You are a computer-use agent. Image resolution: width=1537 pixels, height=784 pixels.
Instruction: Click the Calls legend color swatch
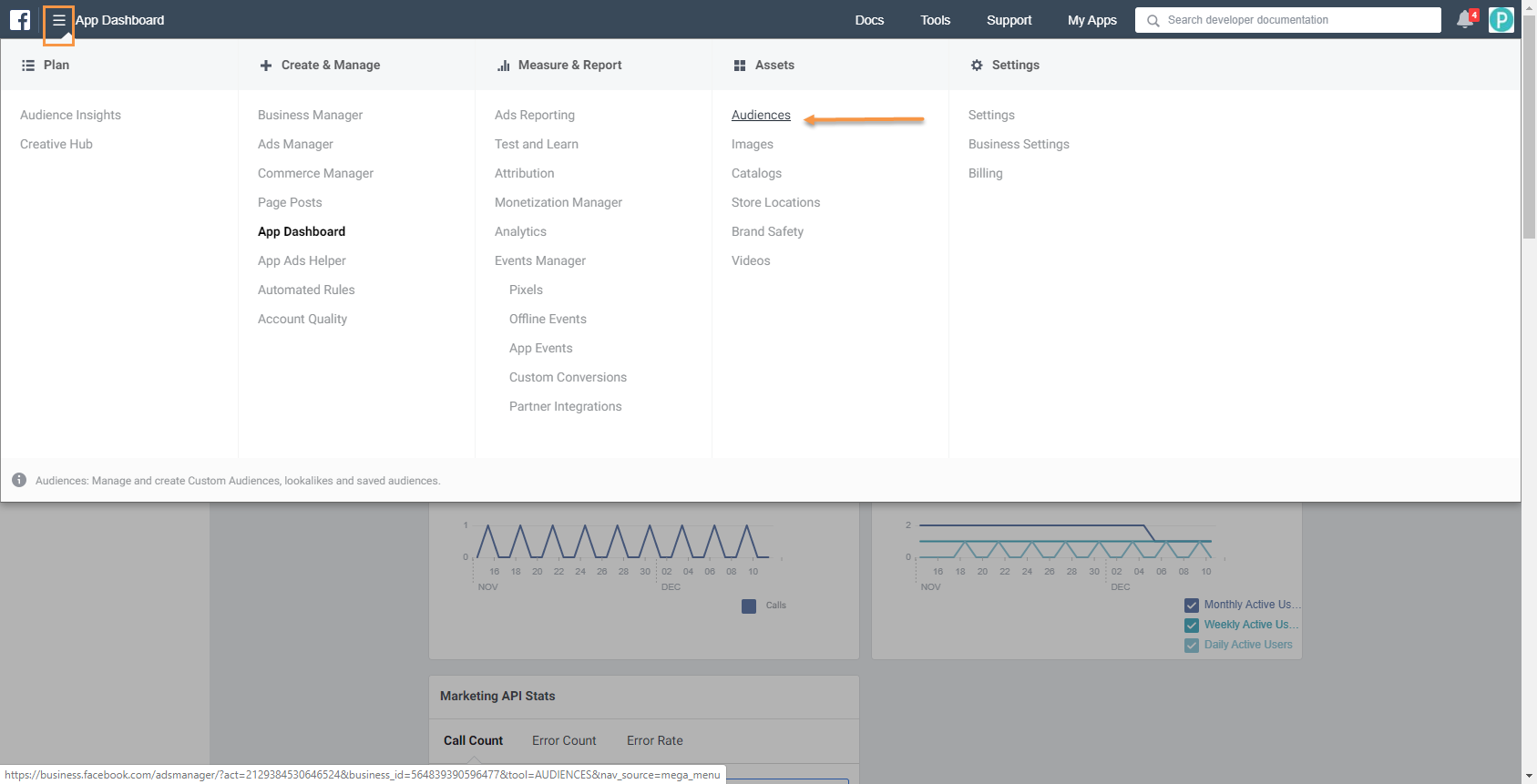tap(749, 606)
